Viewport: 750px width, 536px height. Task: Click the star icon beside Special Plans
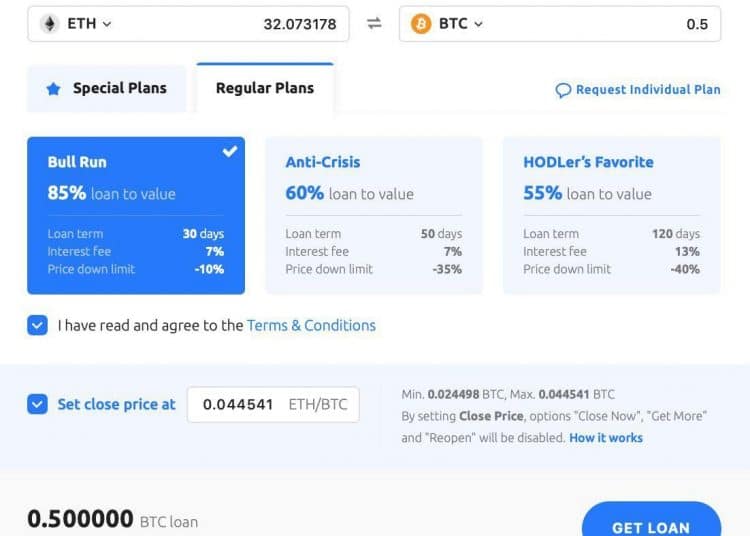click(x=54, y=88)
